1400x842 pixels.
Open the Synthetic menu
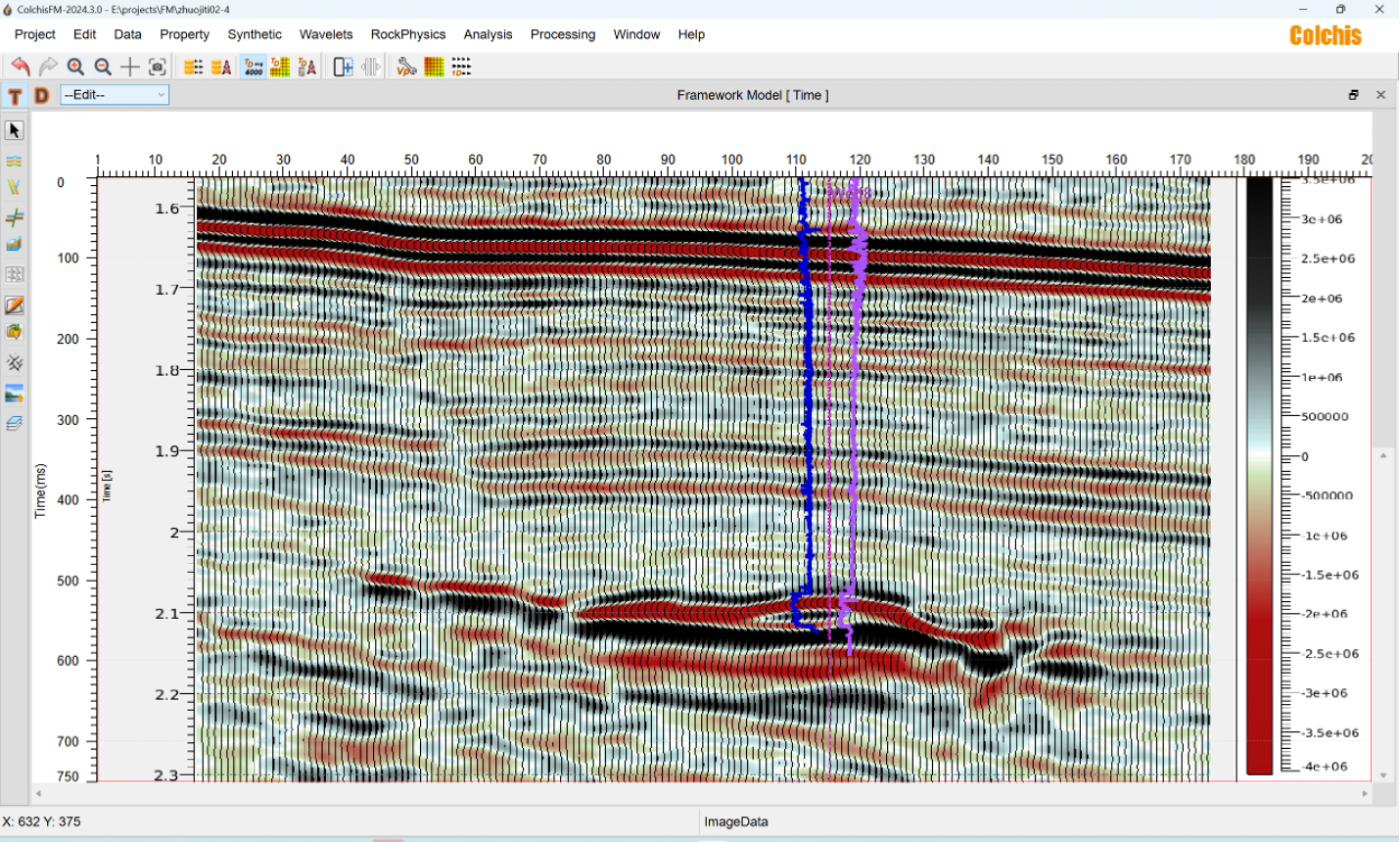(x=255, y=34)
